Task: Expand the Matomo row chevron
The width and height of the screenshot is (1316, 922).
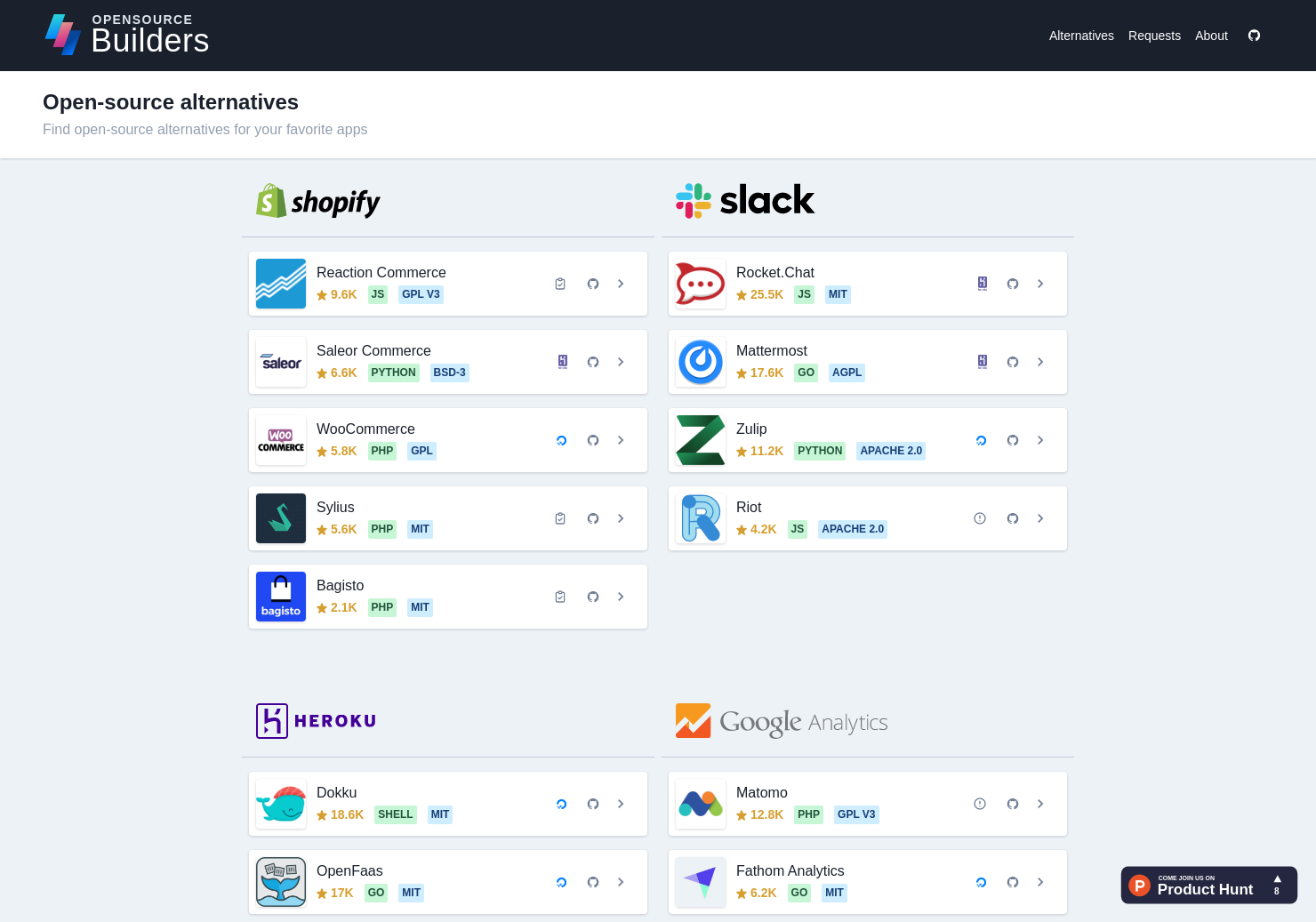Action: point(1040,804)
